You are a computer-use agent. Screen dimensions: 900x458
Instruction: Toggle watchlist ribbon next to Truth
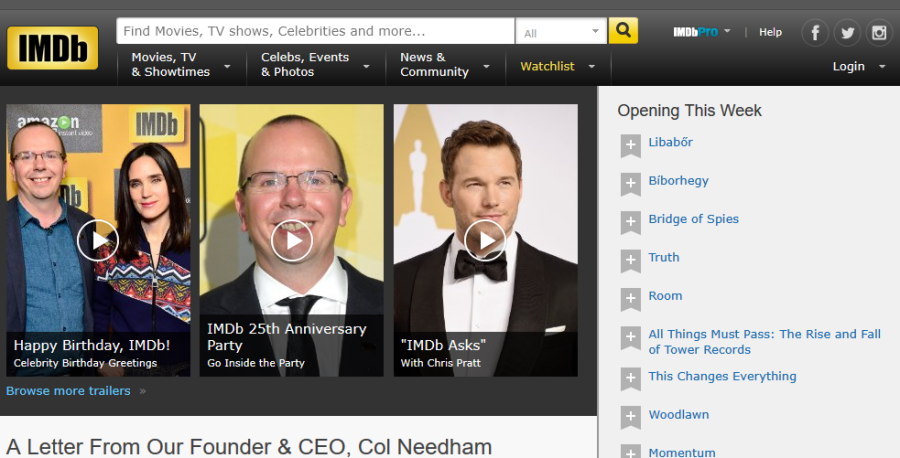point(630,260)
